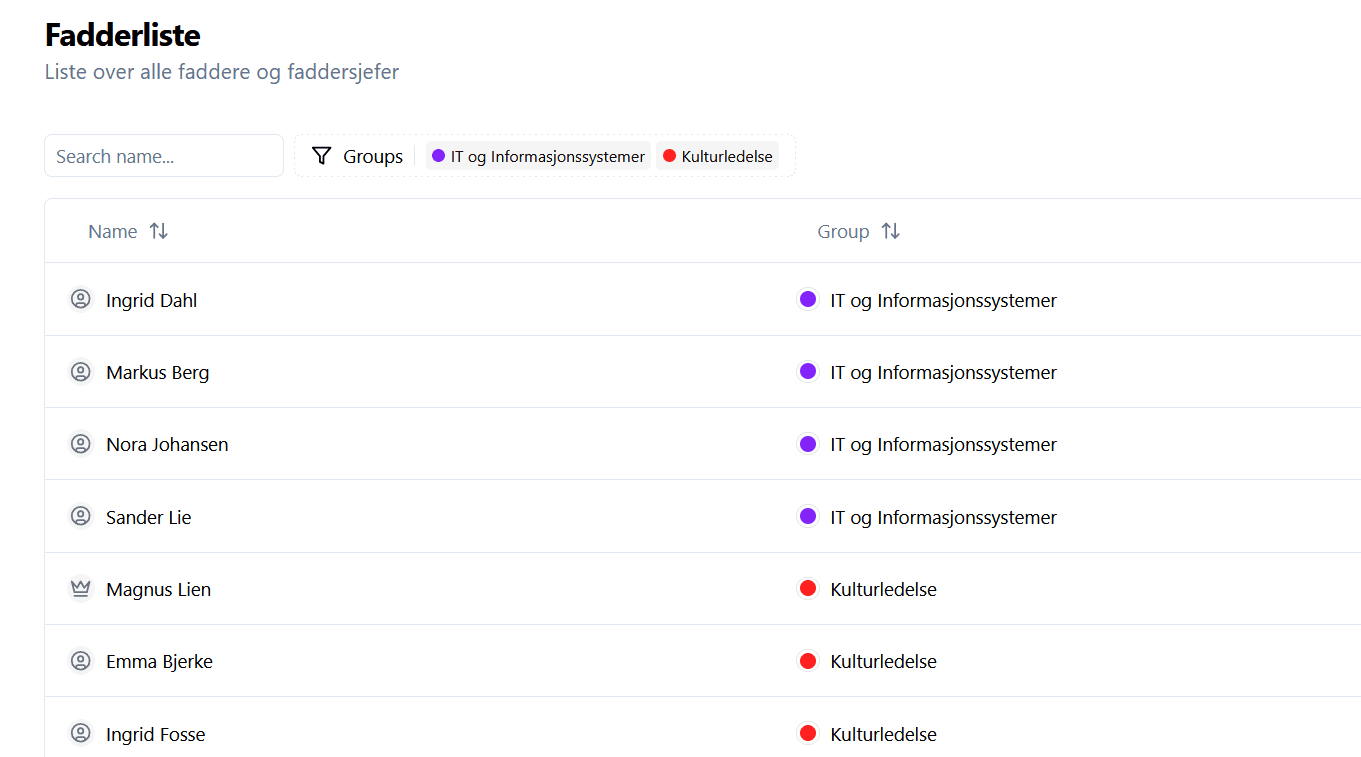The width and height of the screenshot is (1361, 757).
Task: Select the name Ingrid Fosse
Action: [155, 734]
